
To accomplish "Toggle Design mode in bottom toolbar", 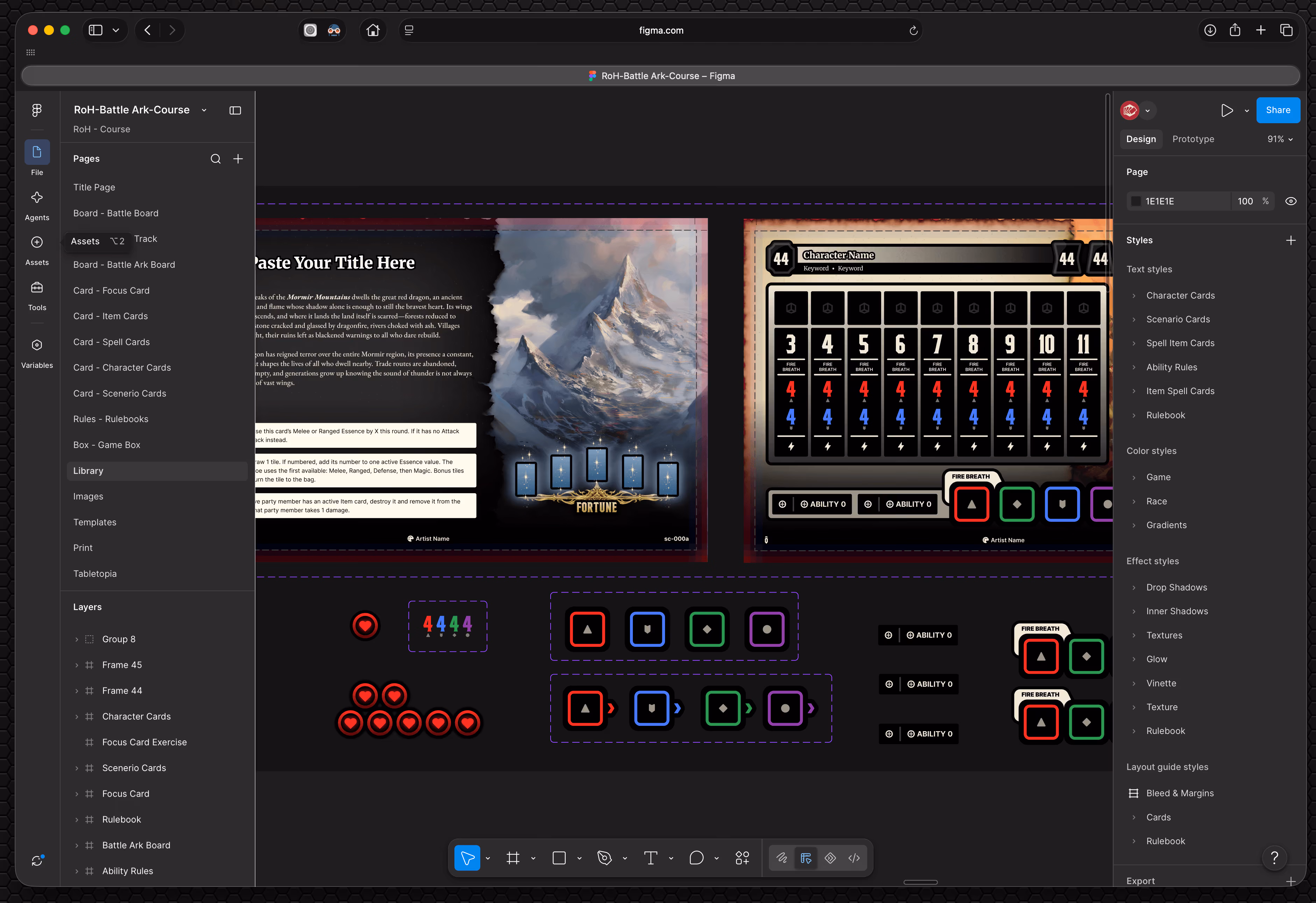I will 806,858.
